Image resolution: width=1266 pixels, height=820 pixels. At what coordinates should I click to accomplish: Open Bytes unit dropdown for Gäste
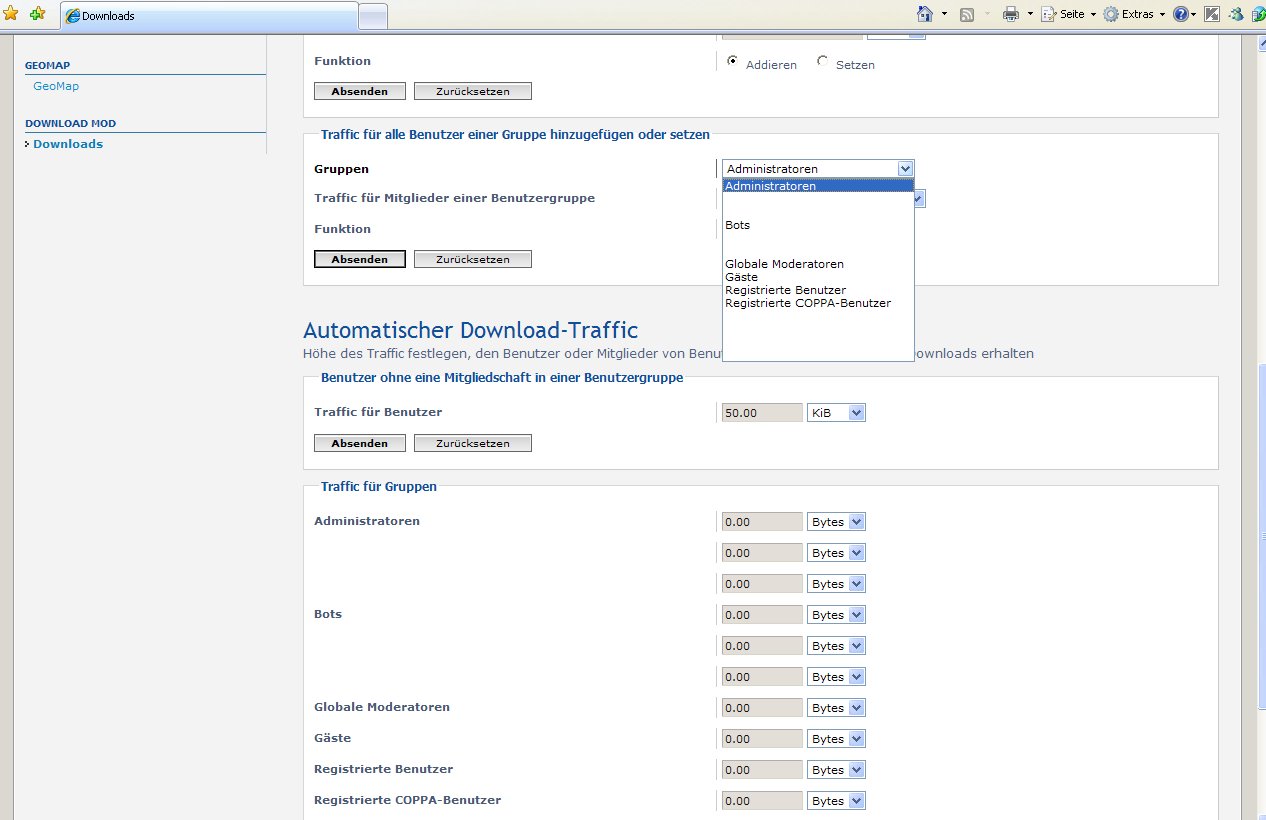836,739
